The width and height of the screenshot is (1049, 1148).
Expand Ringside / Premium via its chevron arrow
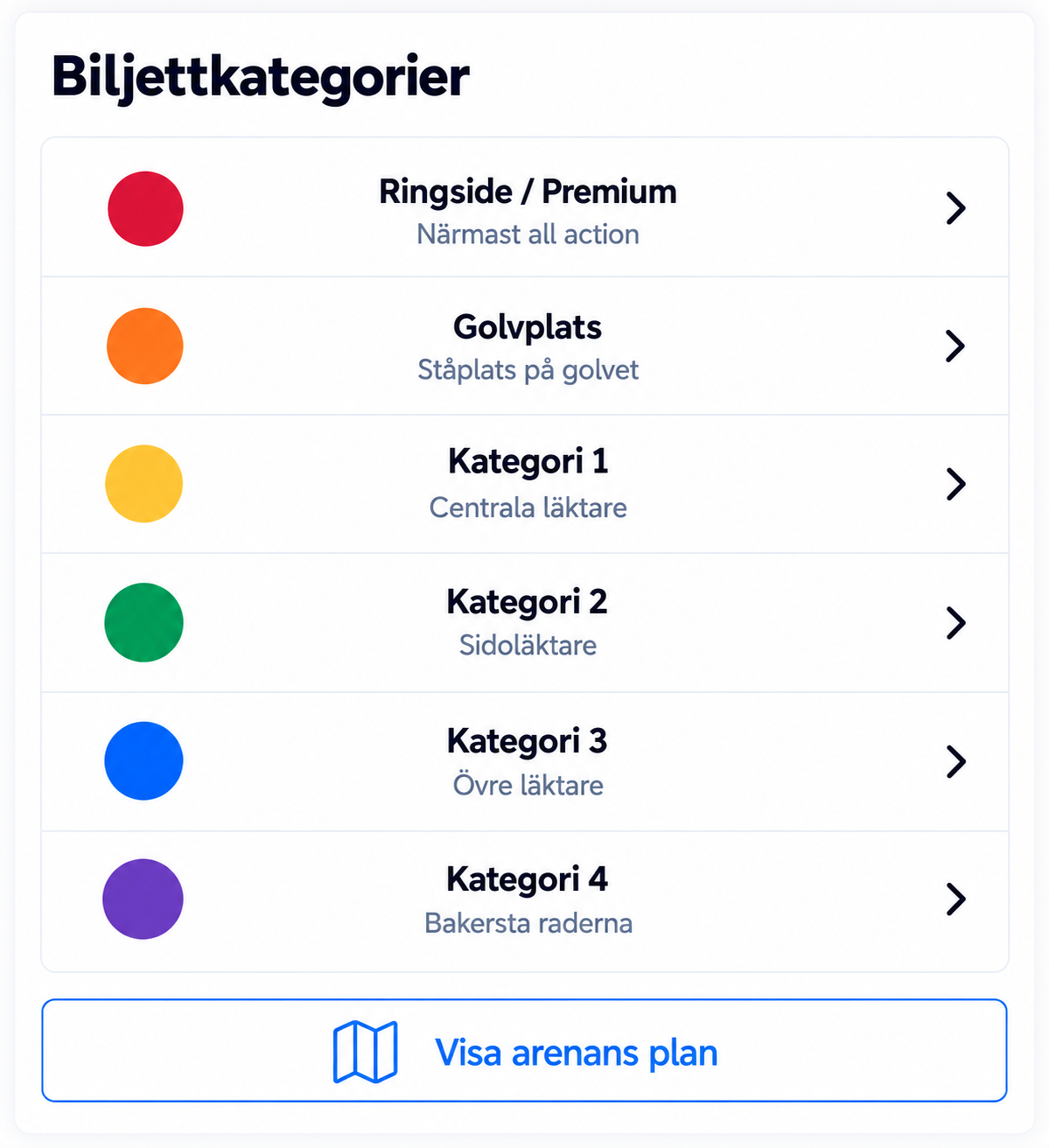click(956, 208)
